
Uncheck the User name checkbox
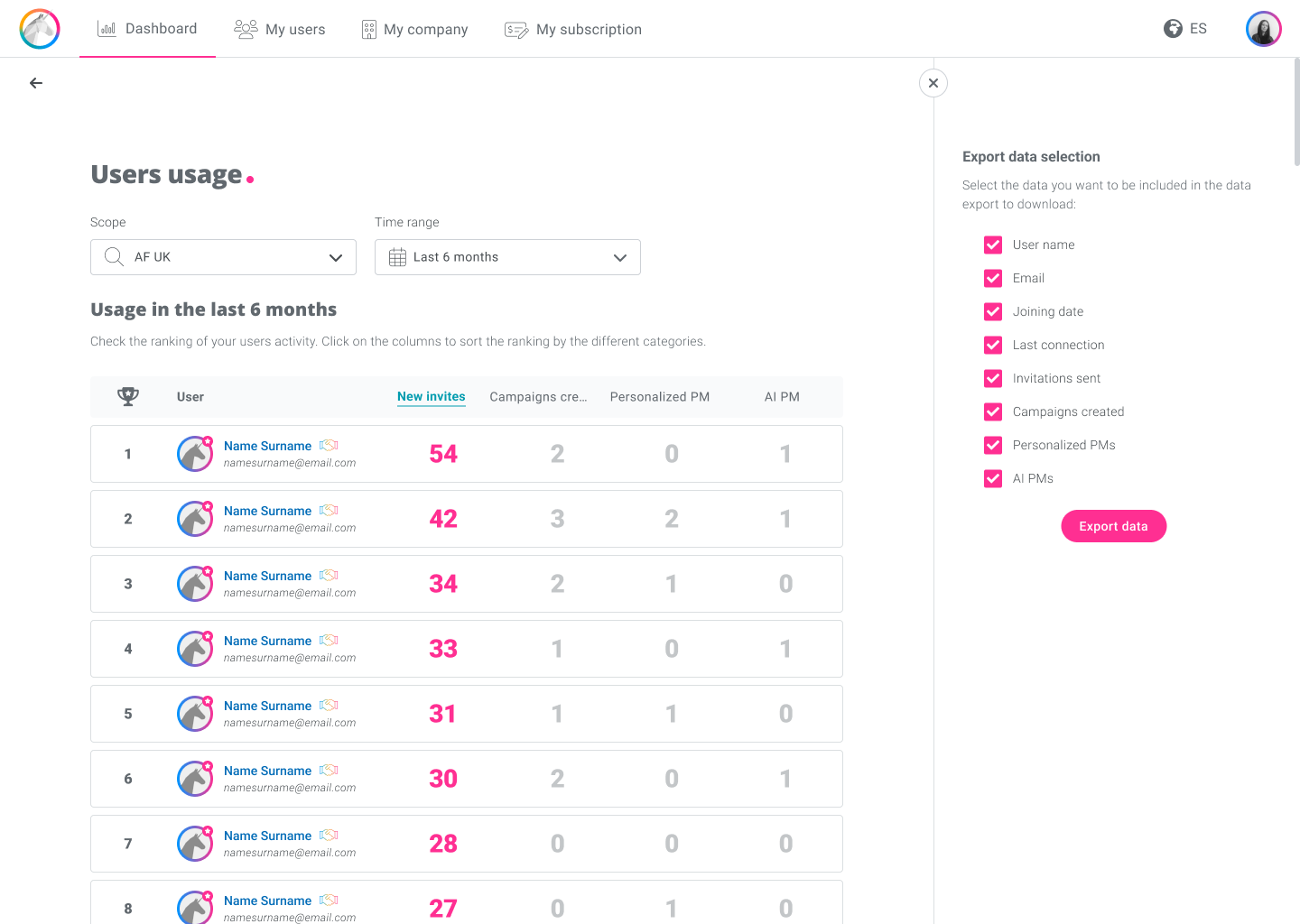993,245
